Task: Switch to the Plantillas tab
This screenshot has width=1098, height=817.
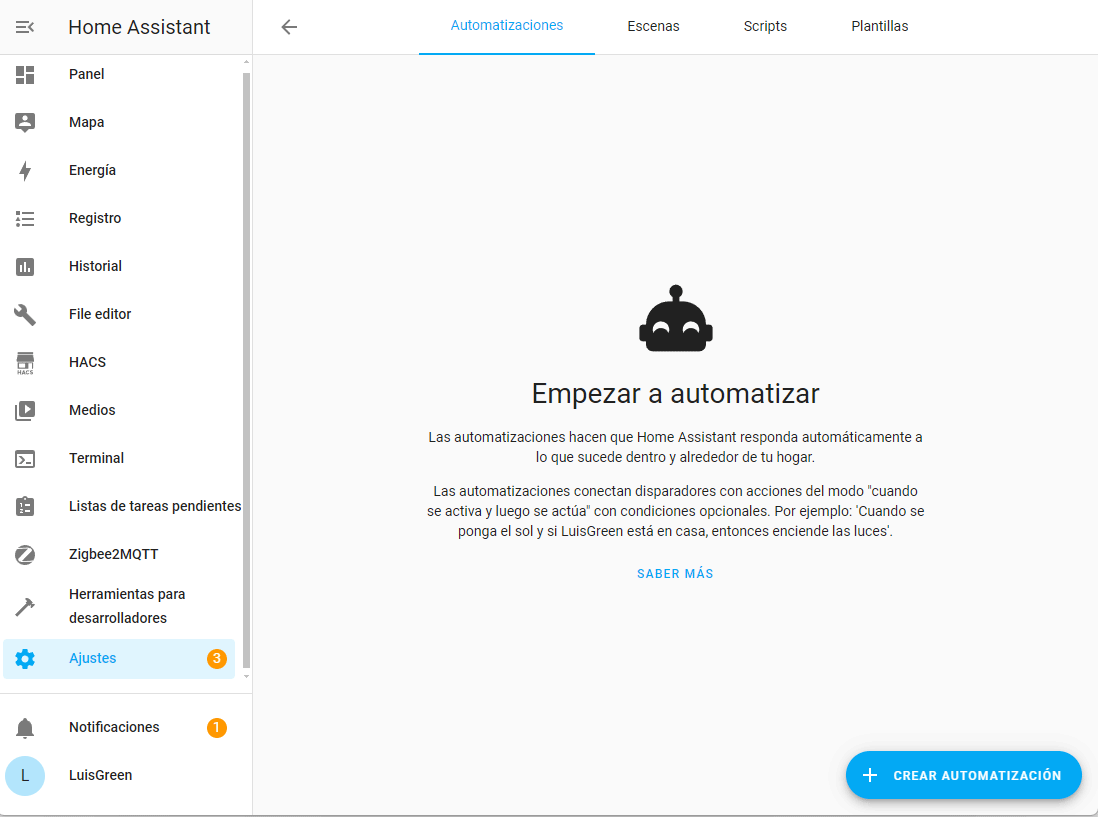Action: click(x=880, y=27)
